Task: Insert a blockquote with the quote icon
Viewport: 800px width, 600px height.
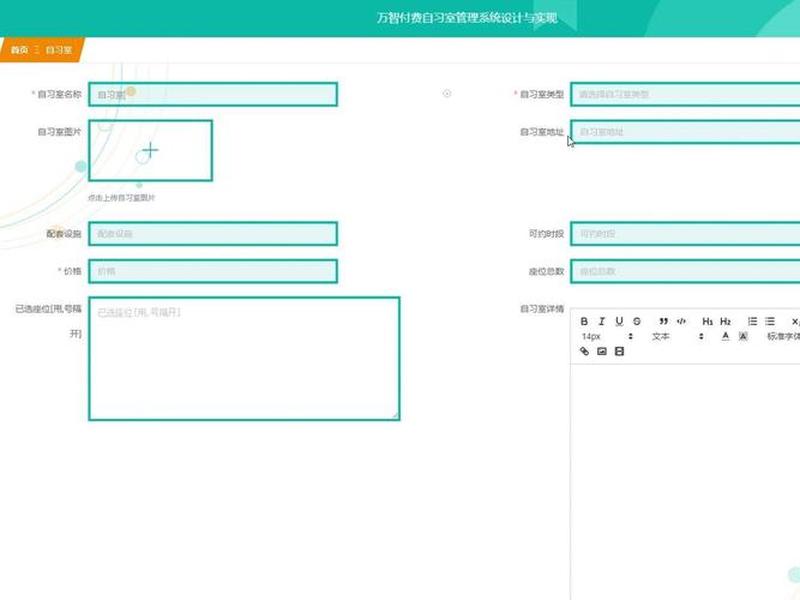Action: (663, 321)
